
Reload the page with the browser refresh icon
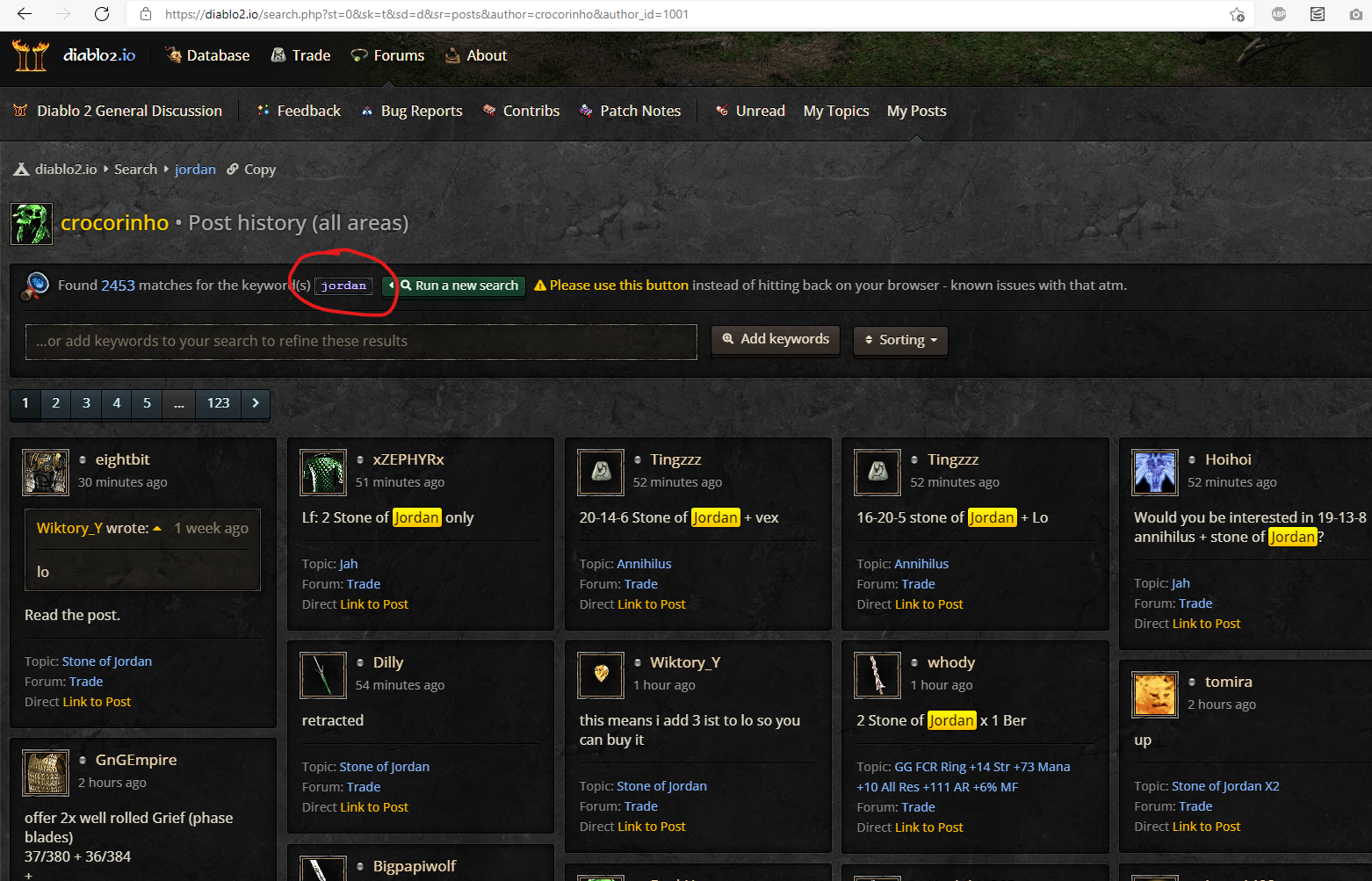click(102, 14)
